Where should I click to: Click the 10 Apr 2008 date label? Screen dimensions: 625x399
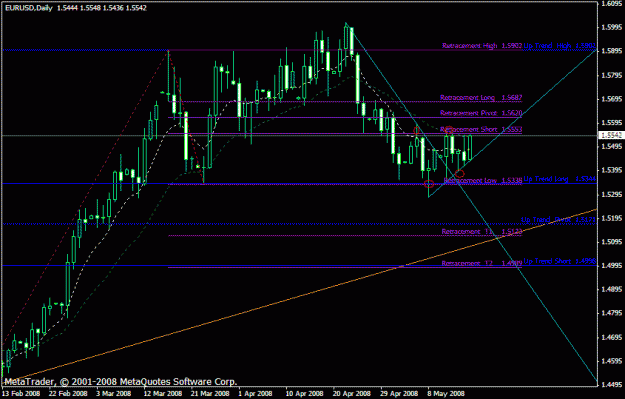[x=304, y=393]
